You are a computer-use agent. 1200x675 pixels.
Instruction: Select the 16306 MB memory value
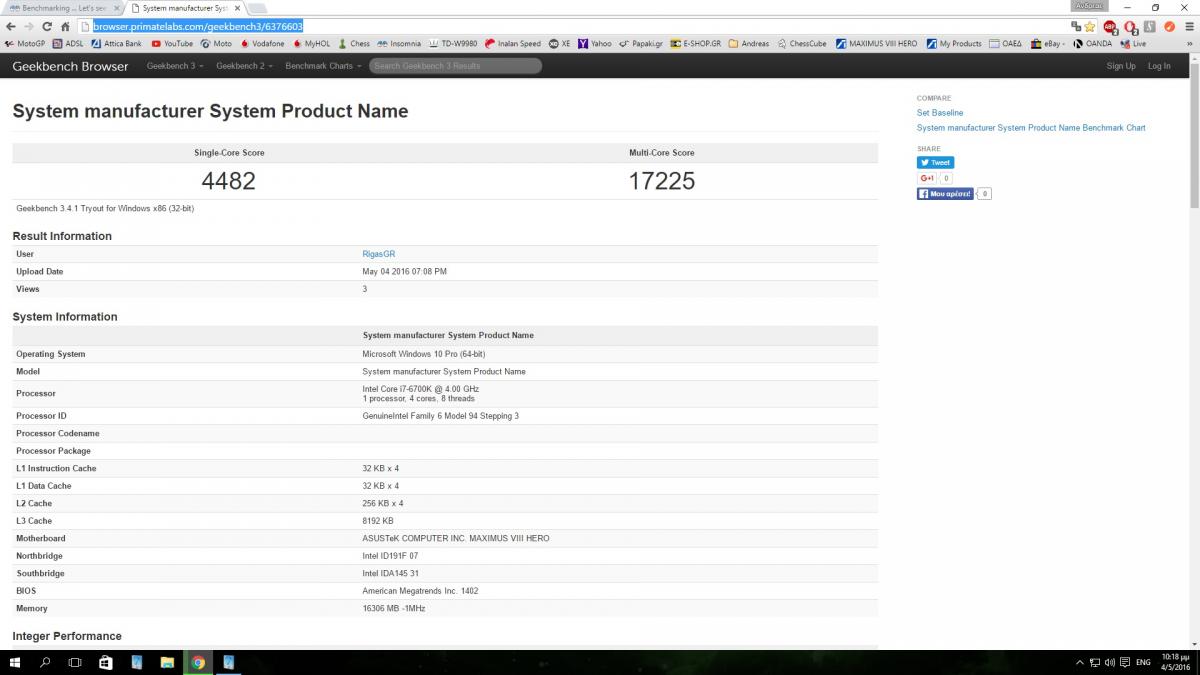coord(393,608)
